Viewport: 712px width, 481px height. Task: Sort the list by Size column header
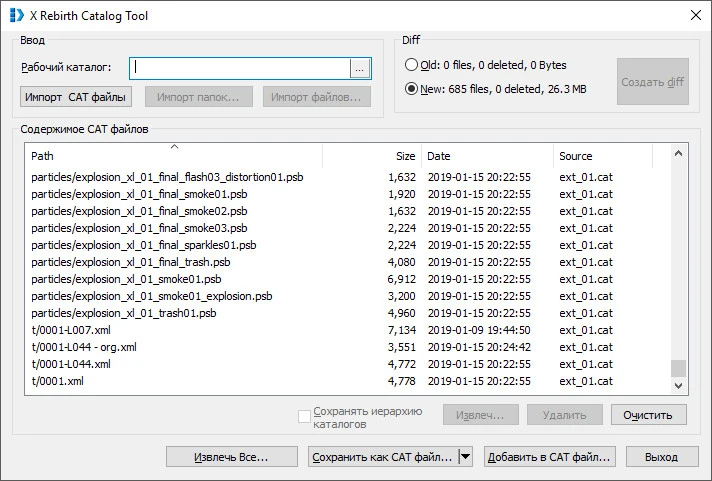(370, 156)
